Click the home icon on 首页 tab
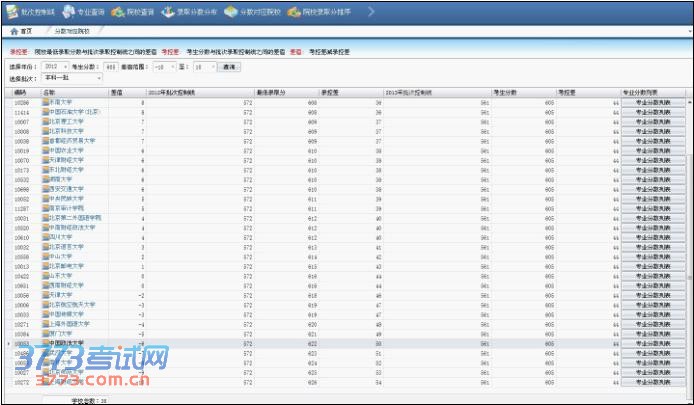Screen dimensions: 694x405 [x=11, y=33]
